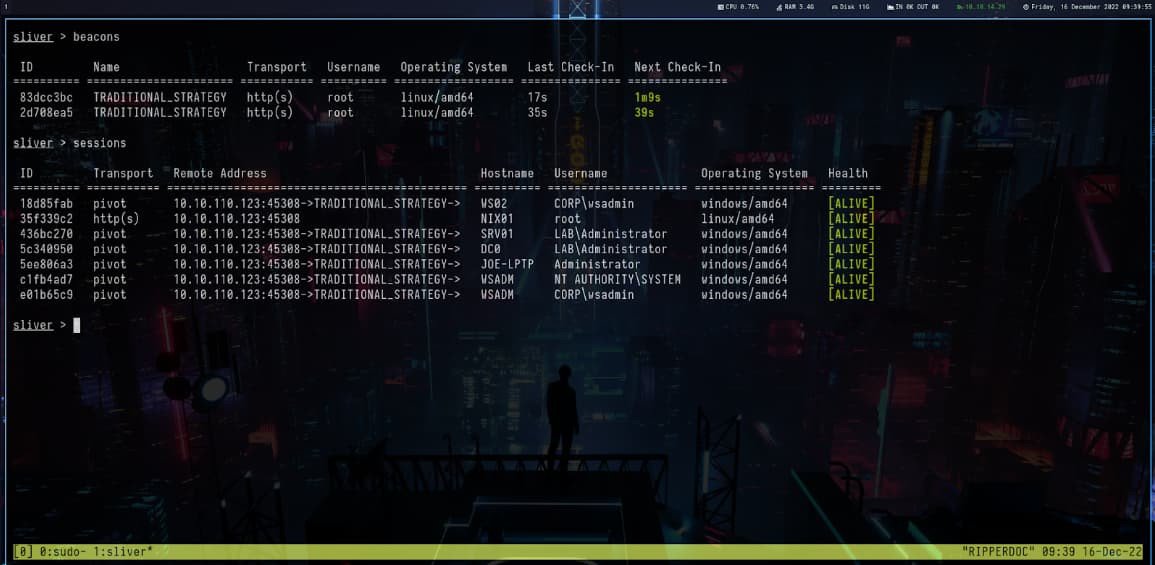Click the http(s) transport of session 35f339c2
Screen dimensions: 1155x565
(x=116, y=219)
